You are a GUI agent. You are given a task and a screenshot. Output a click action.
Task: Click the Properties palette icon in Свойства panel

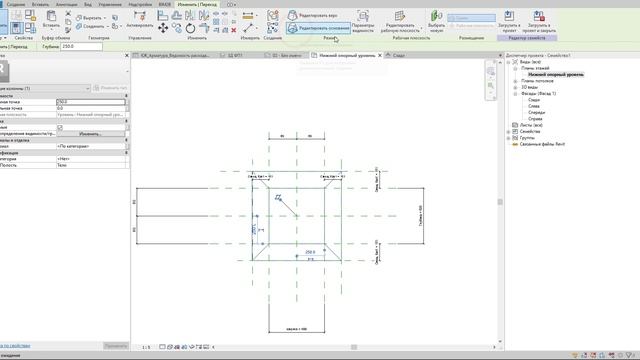point(16,28)
